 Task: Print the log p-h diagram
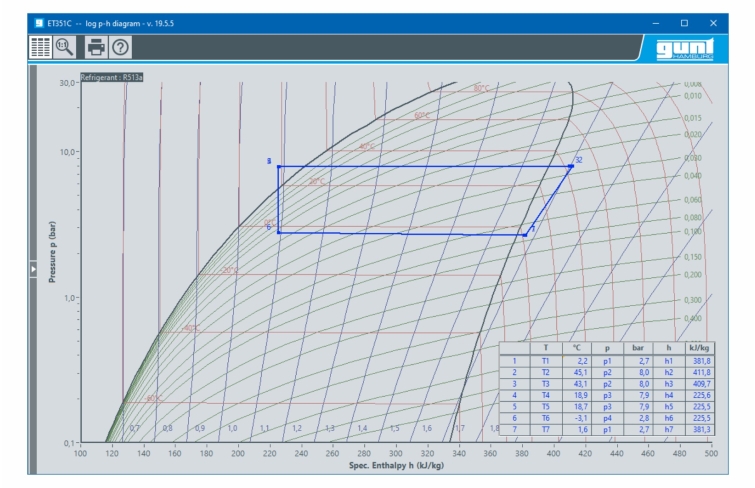96,47
